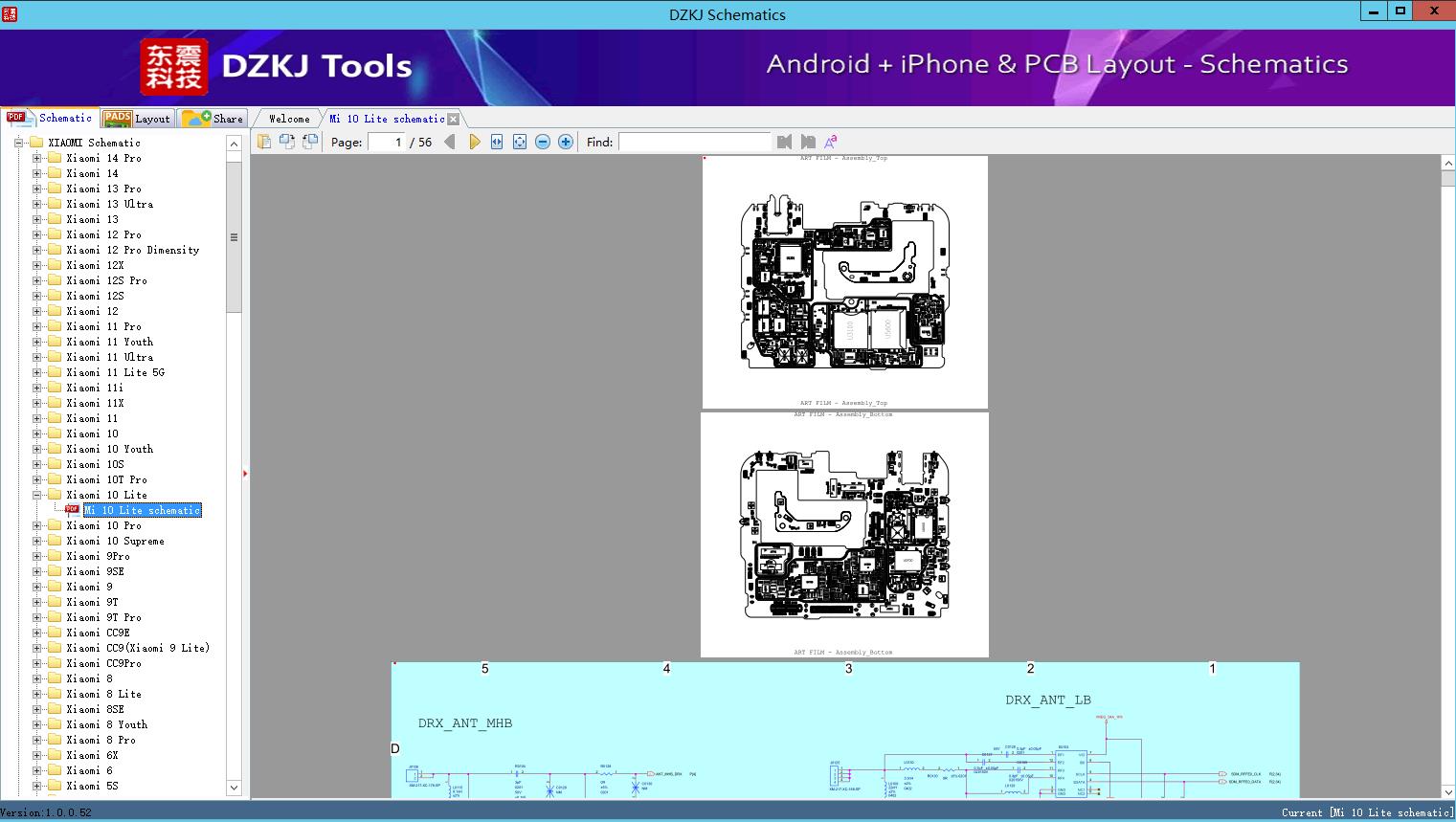Zoom out with the minus icon
The image size is (1456, 822).
click(x=543, y=142)
